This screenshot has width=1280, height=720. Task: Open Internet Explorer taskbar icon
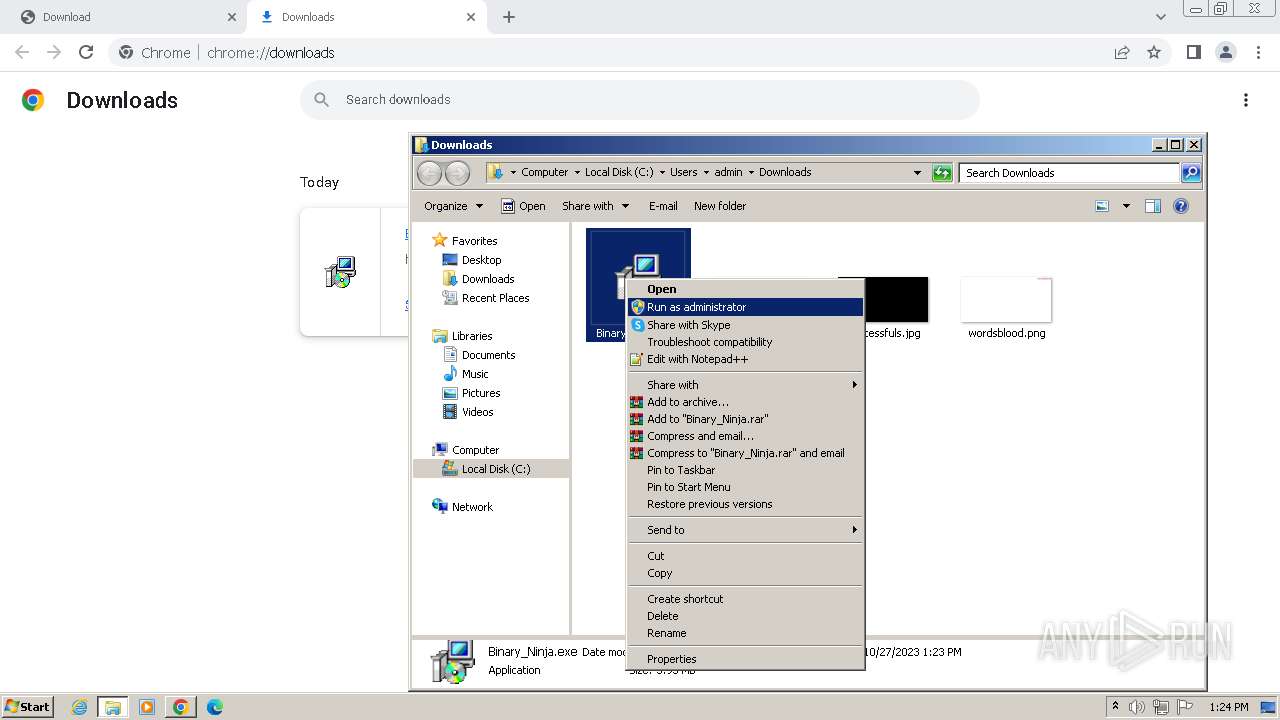coord(80,707)
